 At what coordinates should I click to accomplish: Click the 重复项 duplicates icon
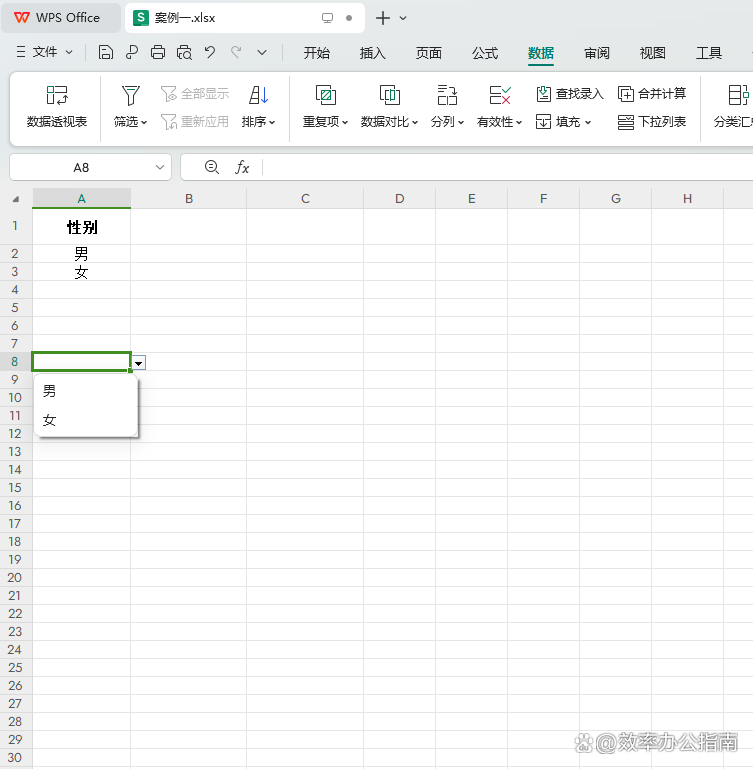(x=326, y=95)
